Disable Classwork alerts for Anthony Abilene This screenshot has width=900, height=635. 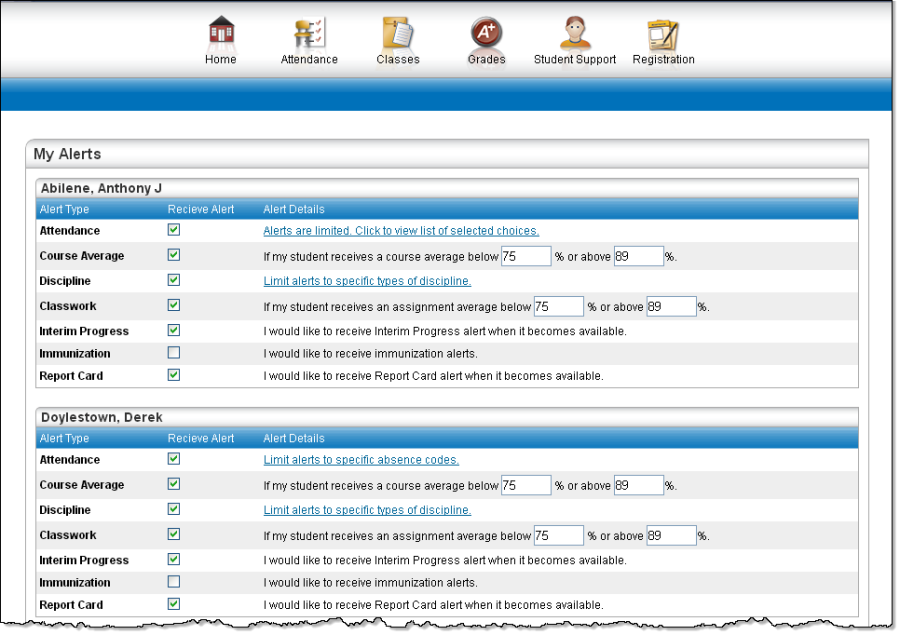pos(175,306)
